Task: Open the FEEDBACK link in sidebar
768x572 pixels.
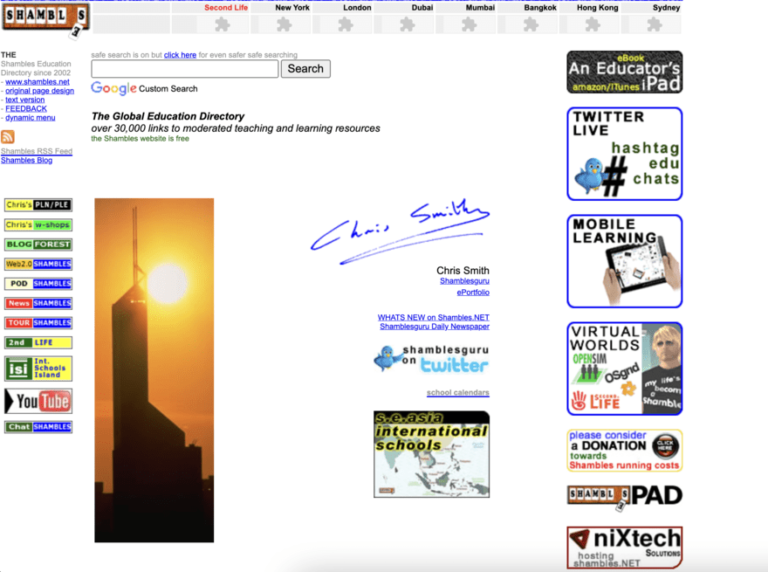Action: click(26, 109)
